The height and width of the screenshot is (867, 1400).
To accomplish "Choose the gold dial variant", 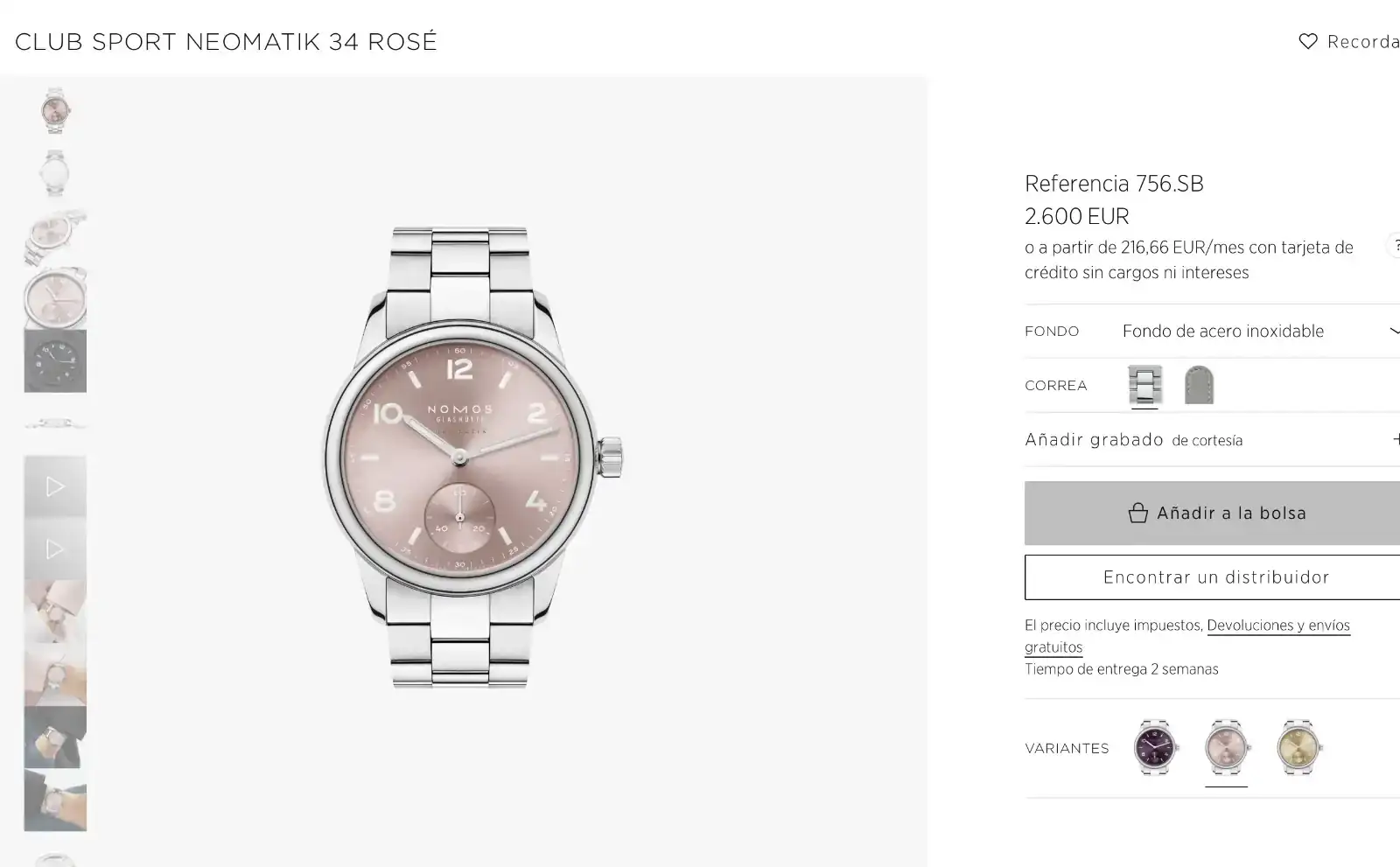I will click(1299, 748).
